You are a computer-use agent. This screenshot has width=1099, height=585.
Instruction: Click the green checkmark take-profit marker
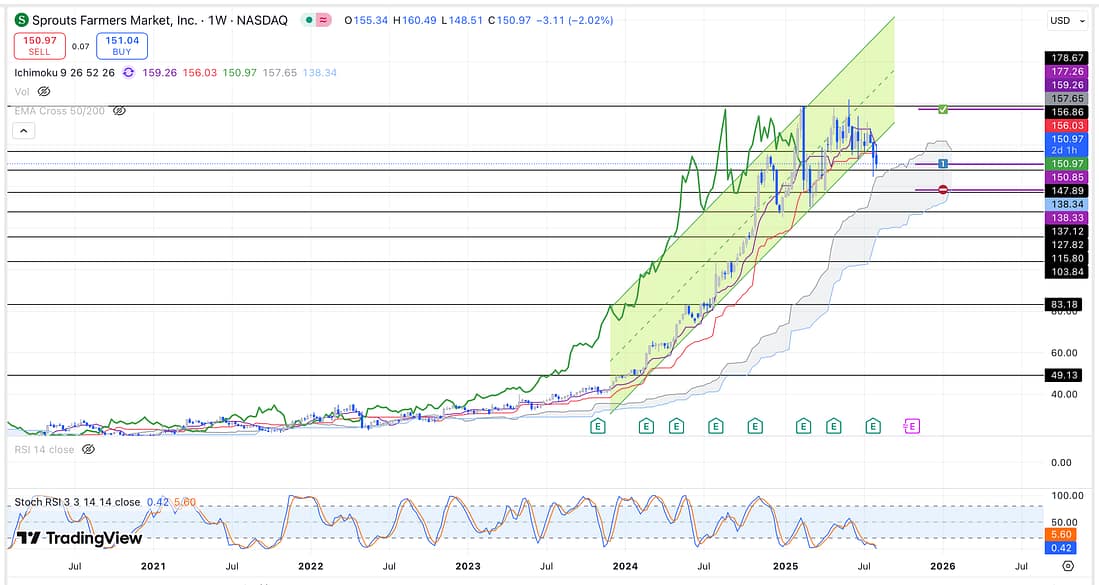[x=942, y=107]
